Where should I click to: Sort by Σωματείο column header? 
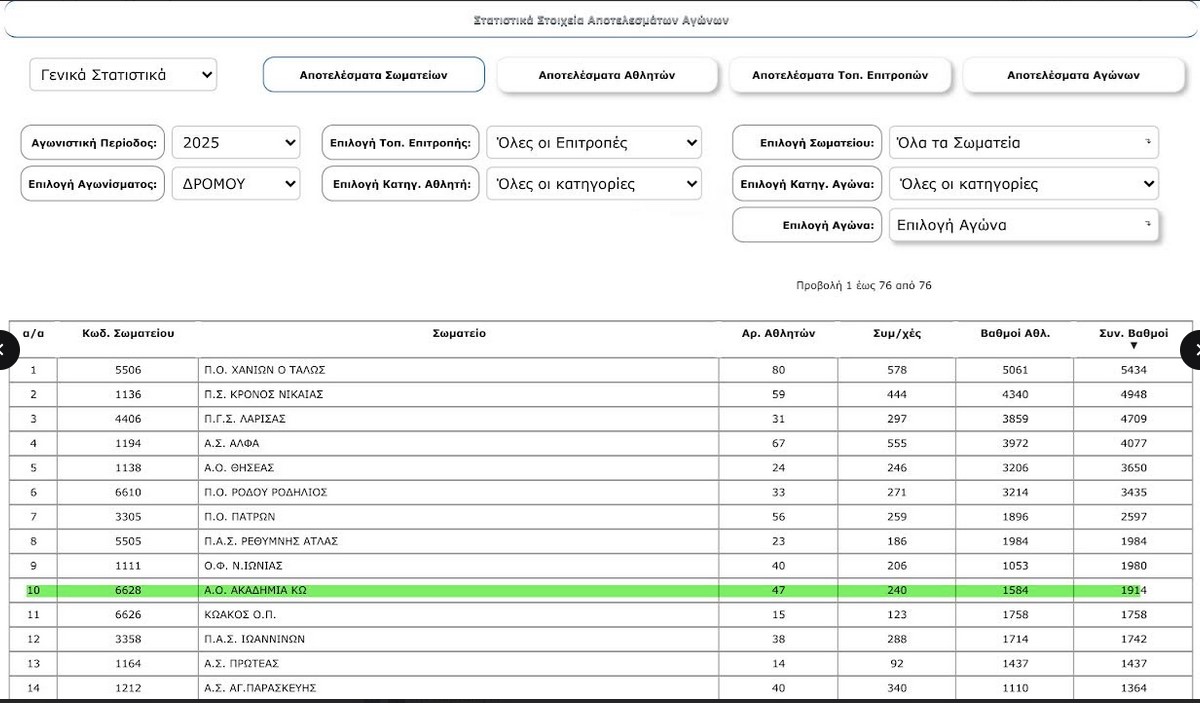point(459,334)
